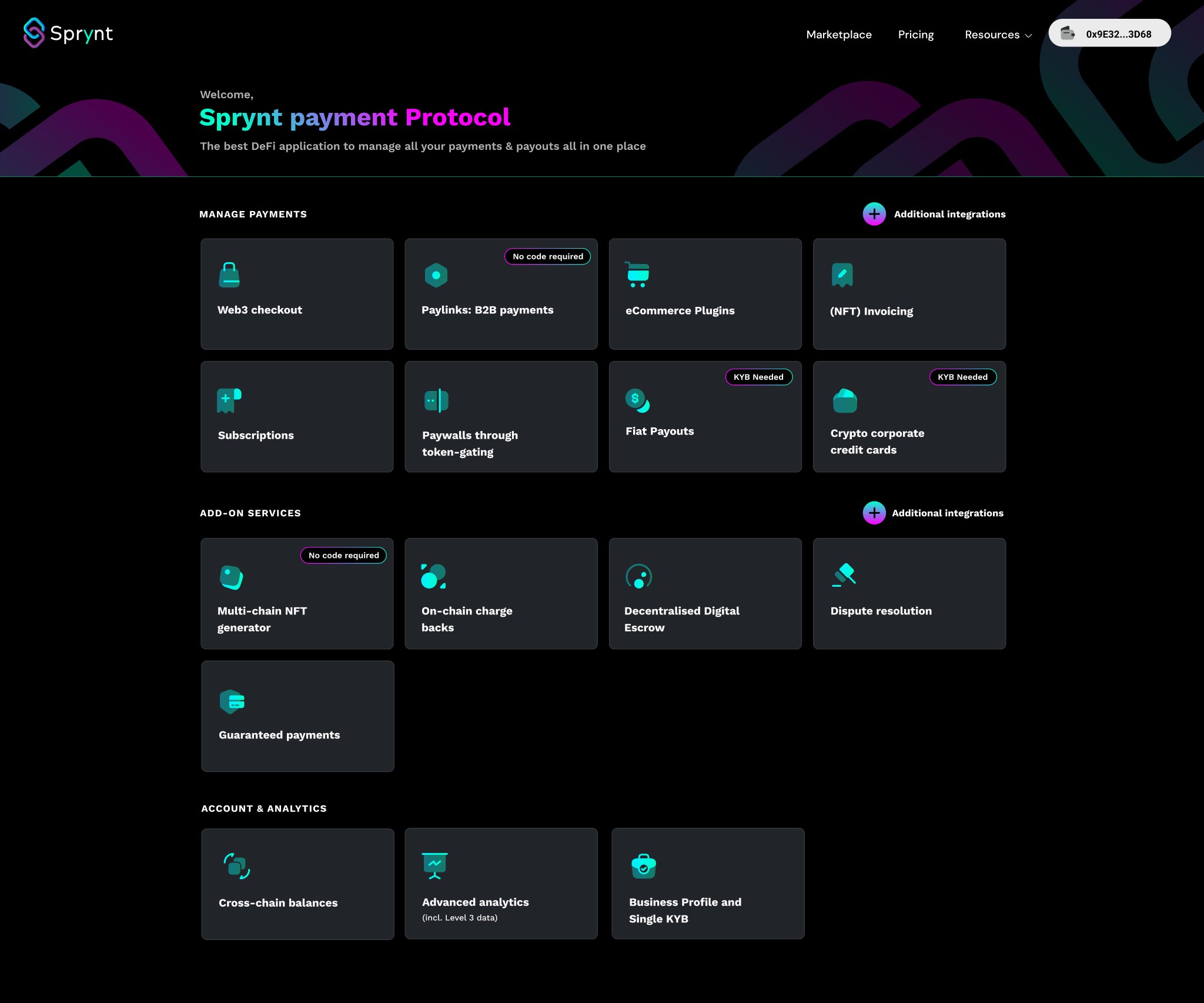Select Cross-chain balances label
This screenshot has height=1003, width=1204.
(x=278, y=902)
